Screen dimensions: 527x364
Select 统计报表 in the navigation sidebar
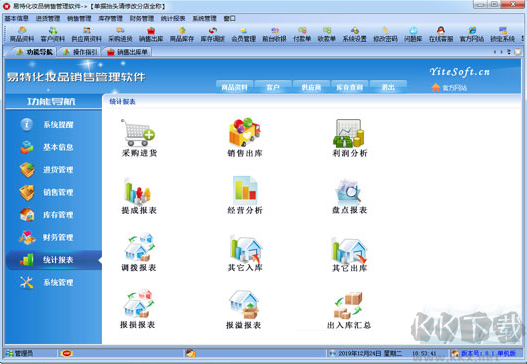[54, 260]
